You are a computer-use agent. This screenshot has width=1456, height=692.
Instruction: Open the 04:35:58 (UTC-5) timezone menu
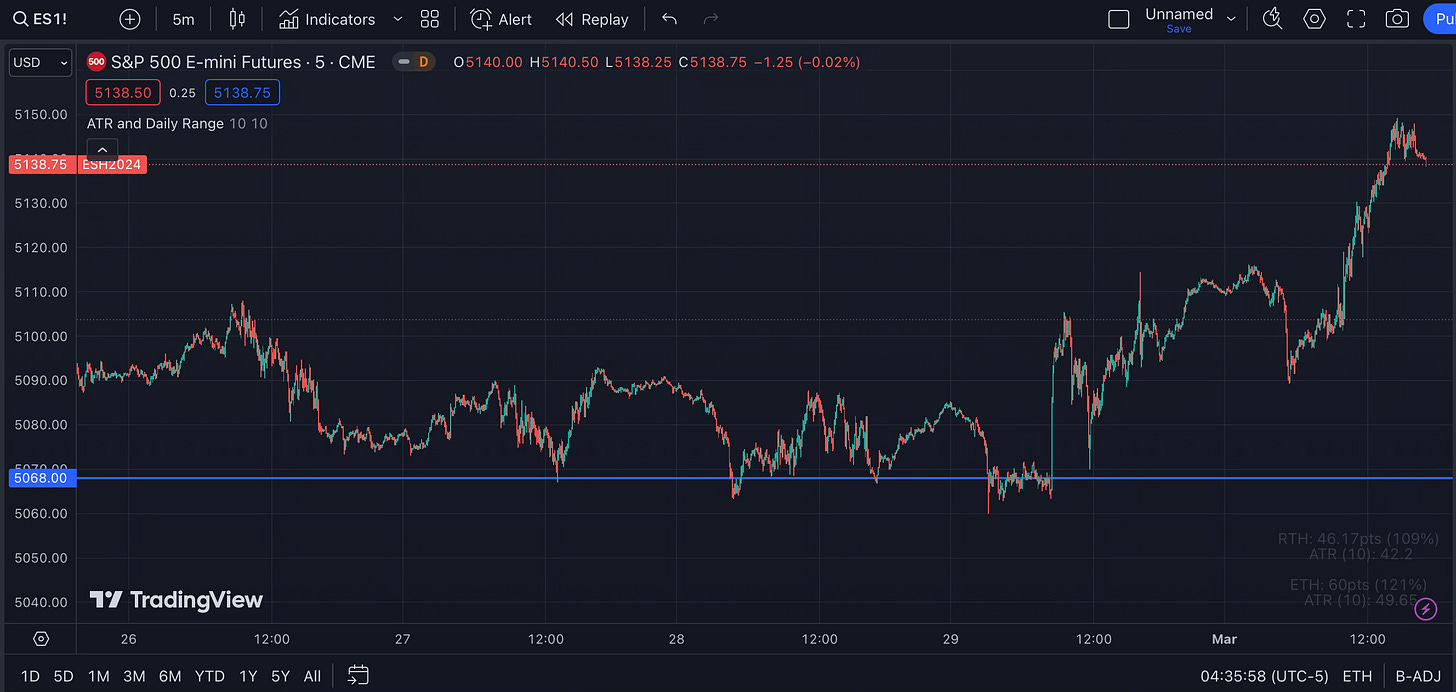[x=1264, y=676]
